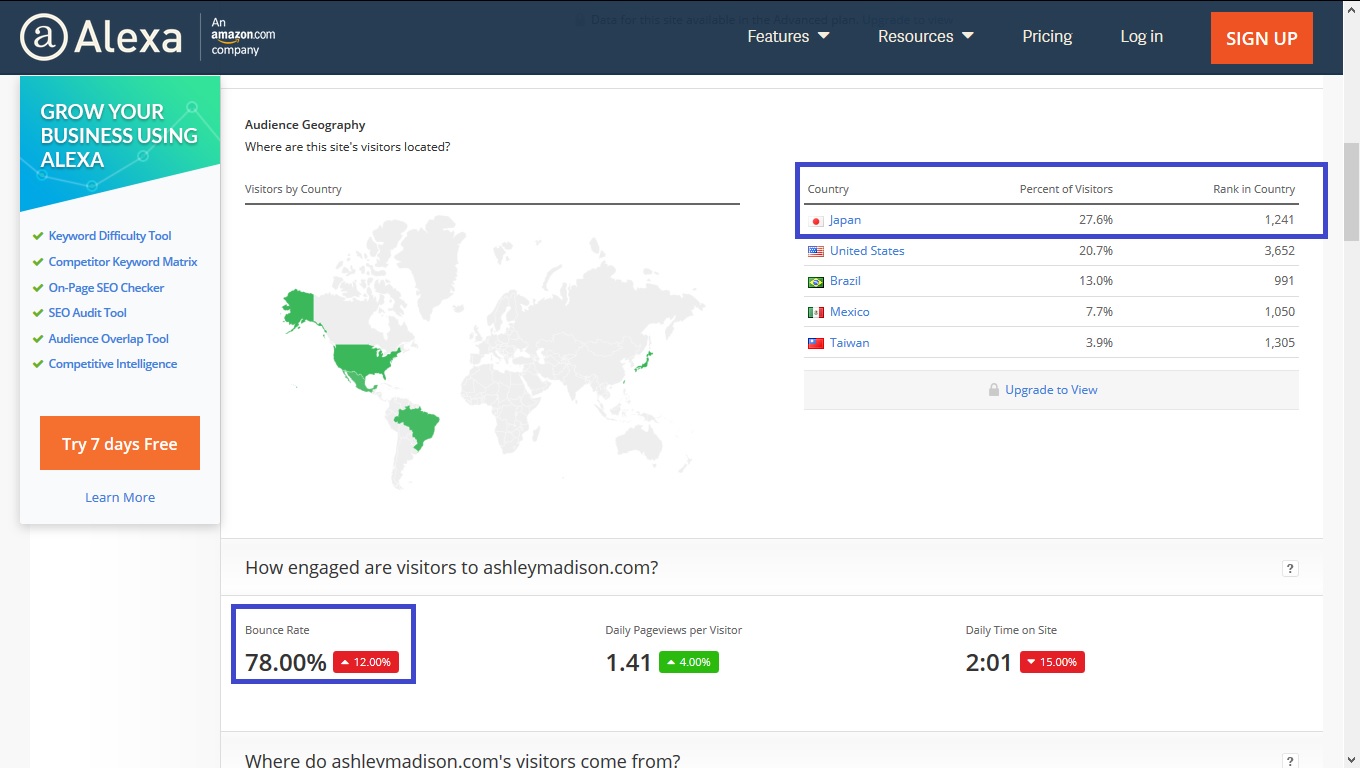
Task: Open Competitive Intelligence link
Action: pos(113,364)
